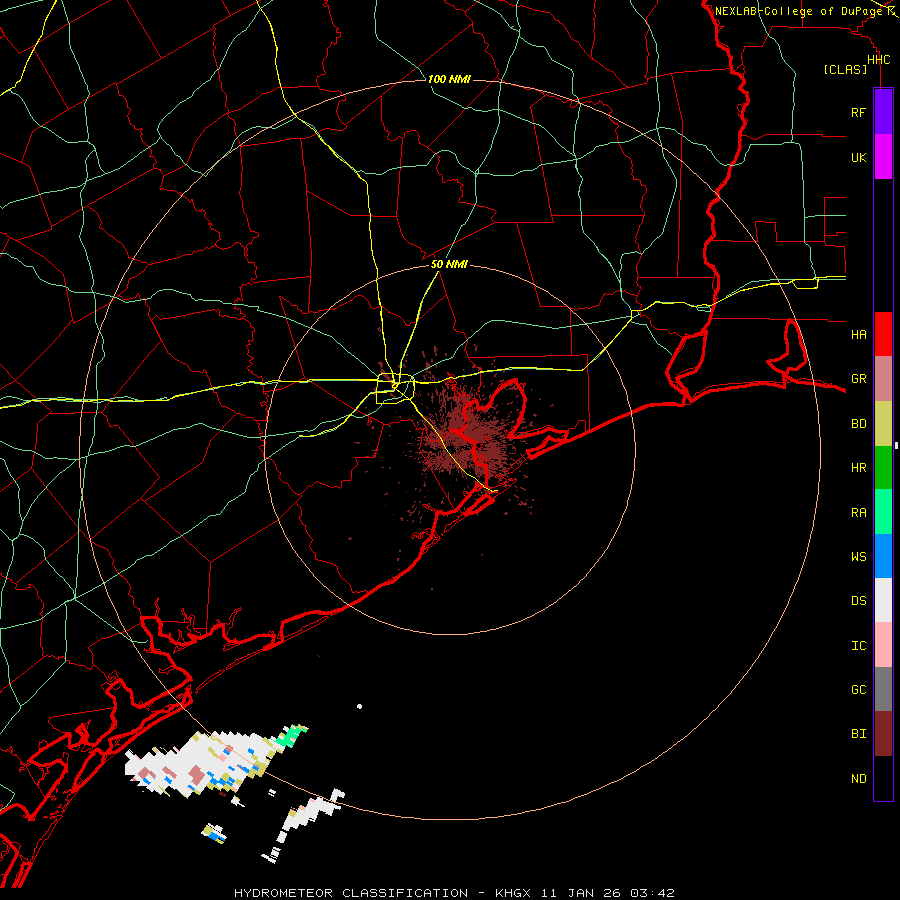Click the UK magenta legend swatch

point(883,157)
